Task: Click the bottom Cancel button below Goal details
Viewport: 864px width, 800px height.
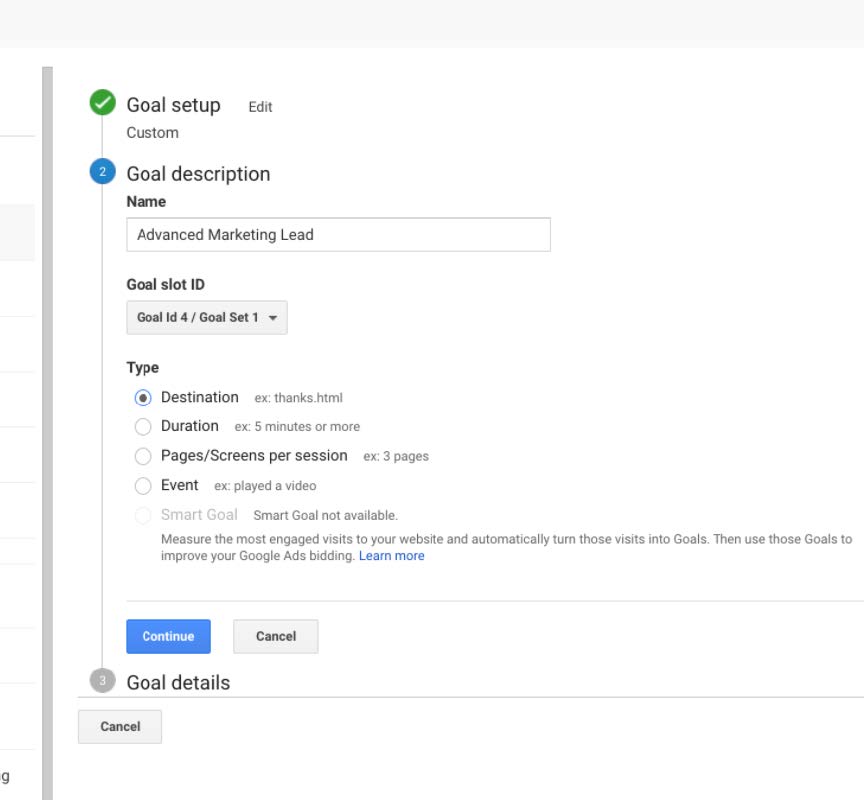Action: tap(120, 727)
